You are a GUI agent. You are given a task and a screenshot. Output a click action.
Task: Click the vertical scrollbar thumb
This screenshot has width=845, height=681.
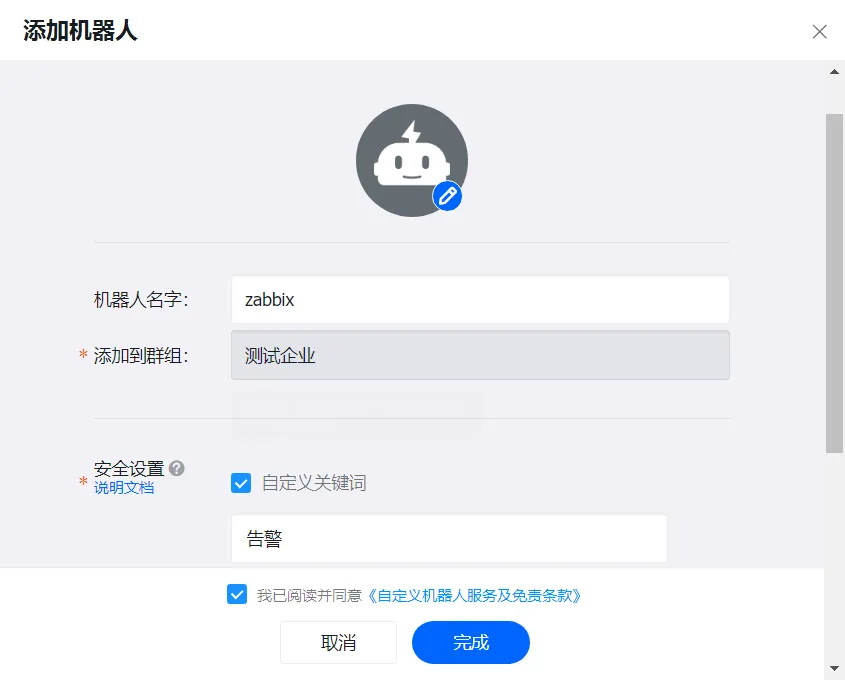point(834,280)
